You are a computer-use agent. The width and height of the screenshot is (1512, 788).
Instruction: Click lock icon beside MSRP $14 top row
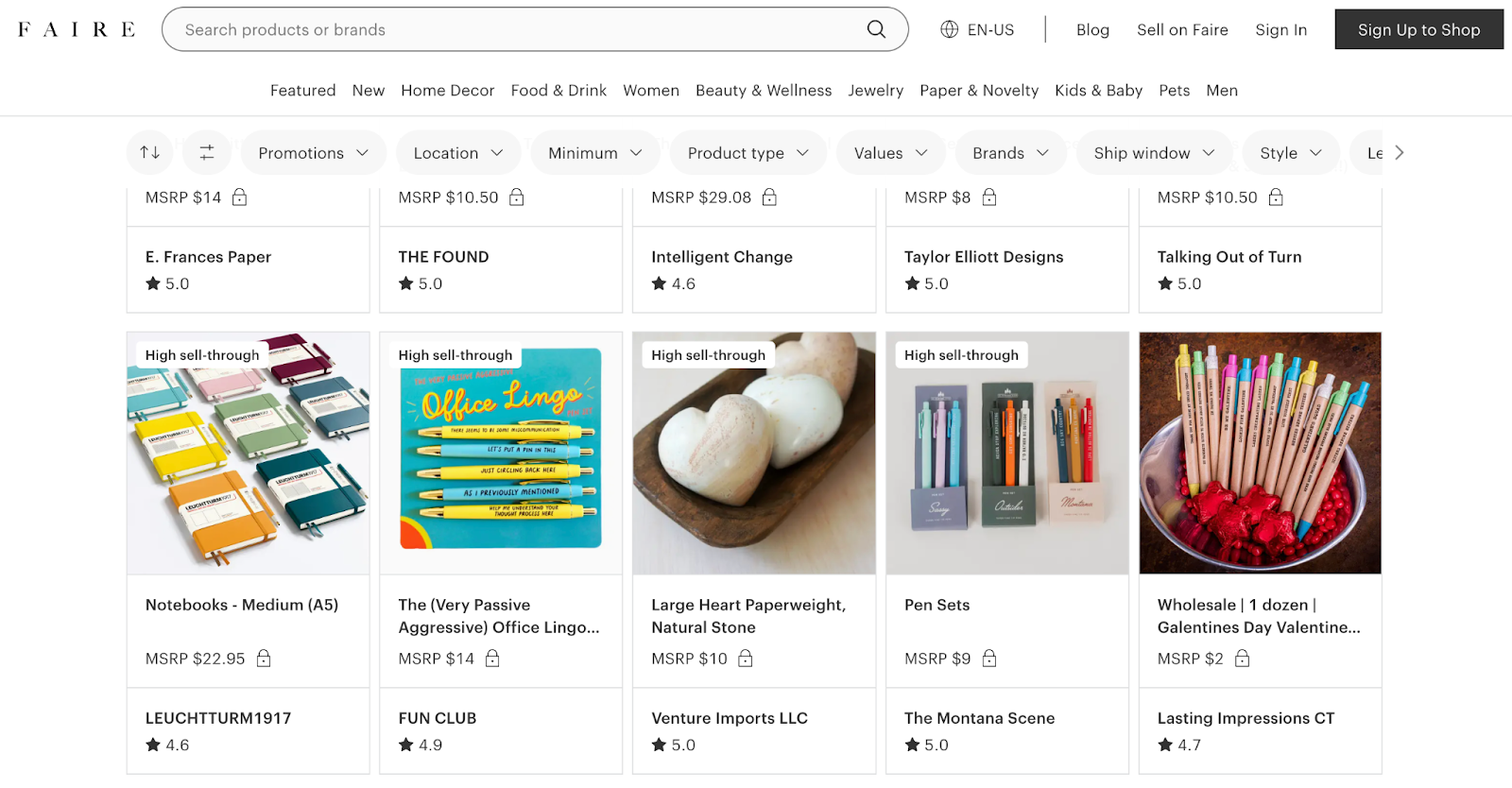239,197
